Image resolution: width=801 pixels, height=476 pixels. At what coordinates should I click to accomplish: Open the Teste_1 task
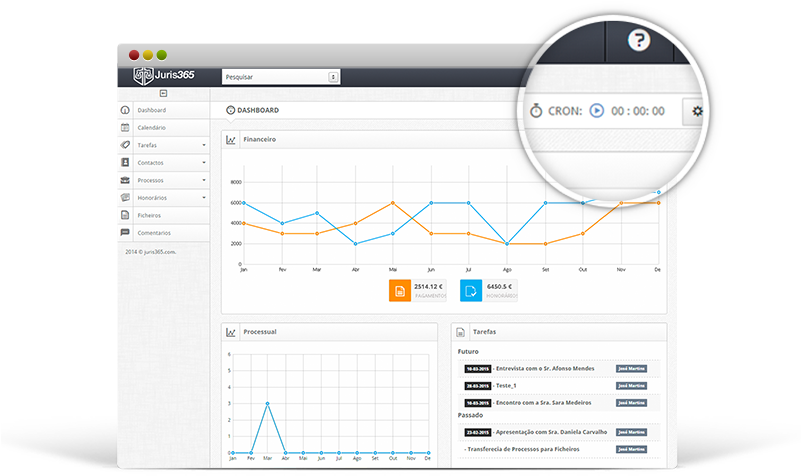[506, 386]
